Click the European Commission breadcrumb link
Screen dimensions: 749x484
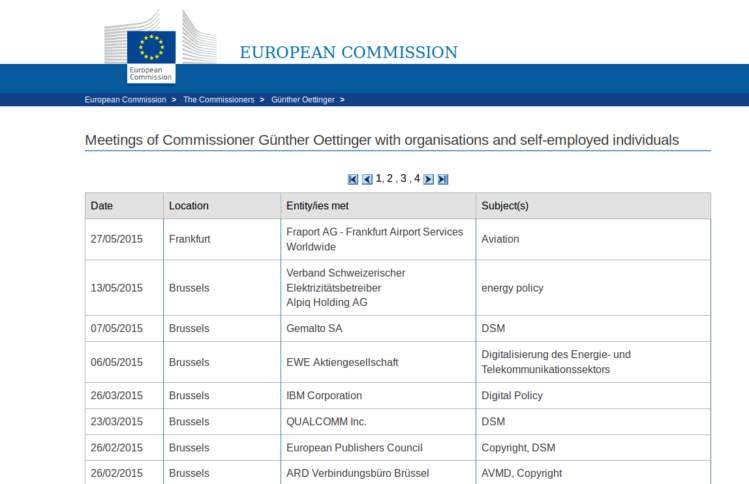126,100
